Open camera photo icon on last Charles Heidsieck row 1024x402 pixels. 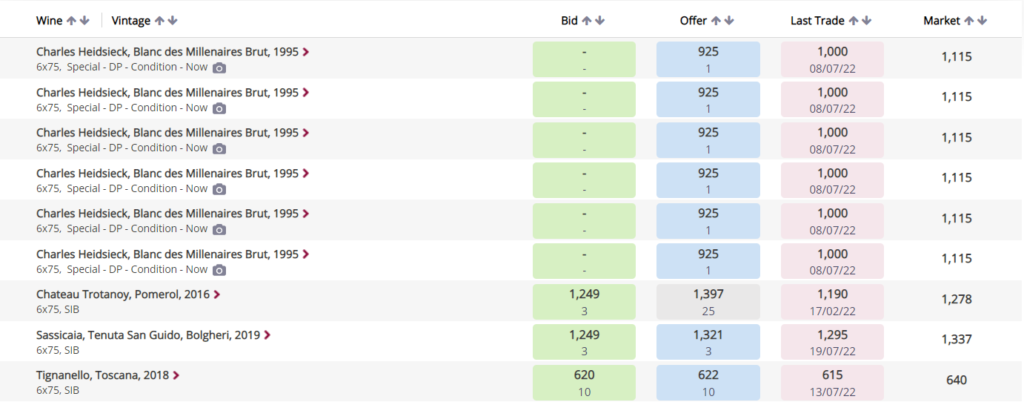(219, 270)
